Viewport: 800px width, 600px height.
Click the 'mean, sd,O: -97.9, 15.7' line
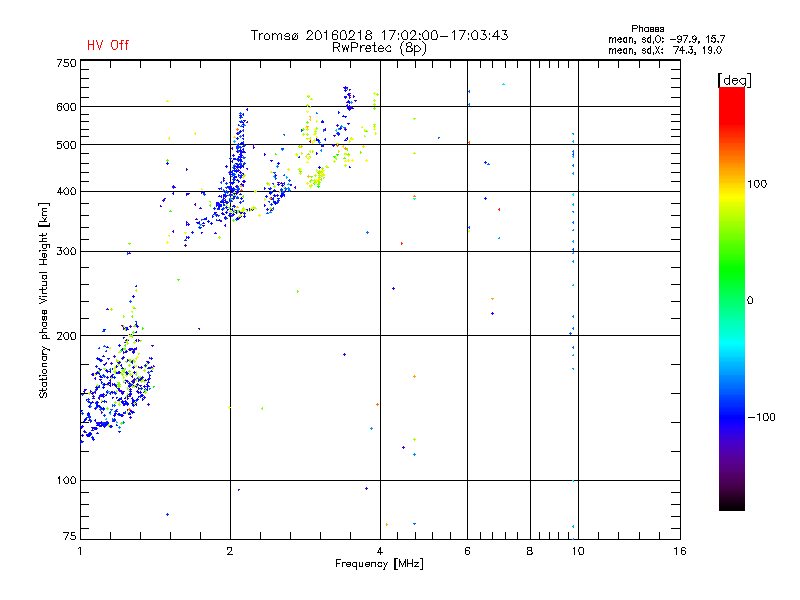(666, 39)
